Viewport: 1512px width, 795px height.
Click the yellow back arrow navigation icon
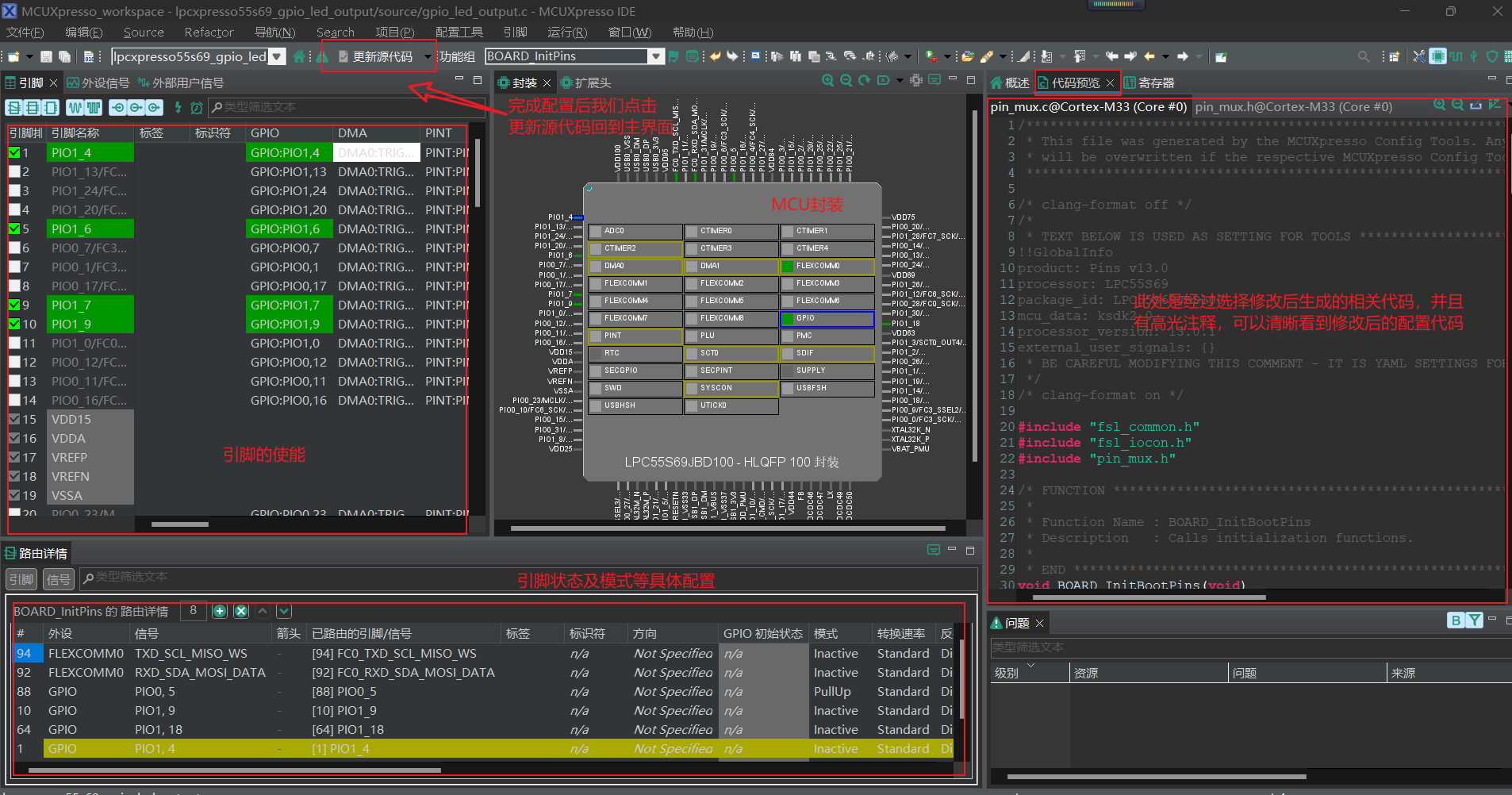point(1149,56)
